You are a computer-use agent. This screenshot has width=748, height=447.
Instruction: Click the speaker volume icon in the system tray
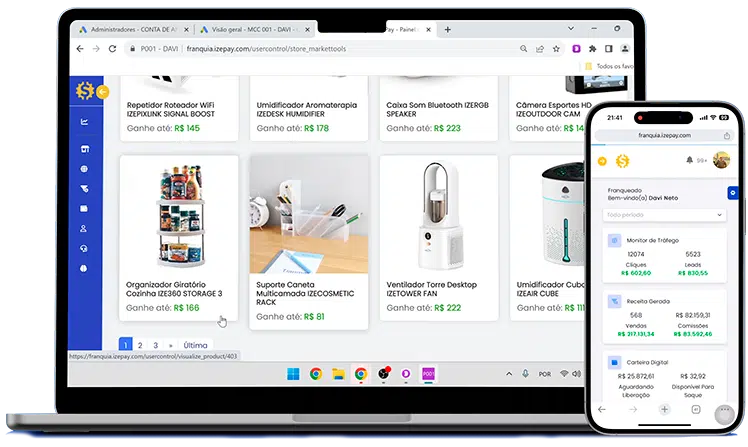pyautogui.click(x=577, y=374)
